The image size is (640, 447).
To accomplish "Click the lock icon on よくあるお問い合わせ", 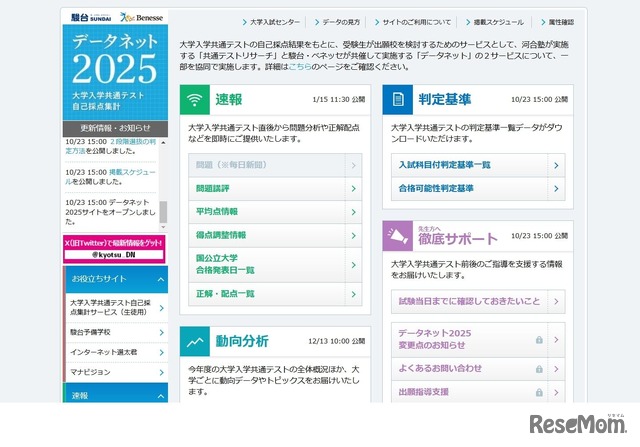I will [x=539, y=369].
